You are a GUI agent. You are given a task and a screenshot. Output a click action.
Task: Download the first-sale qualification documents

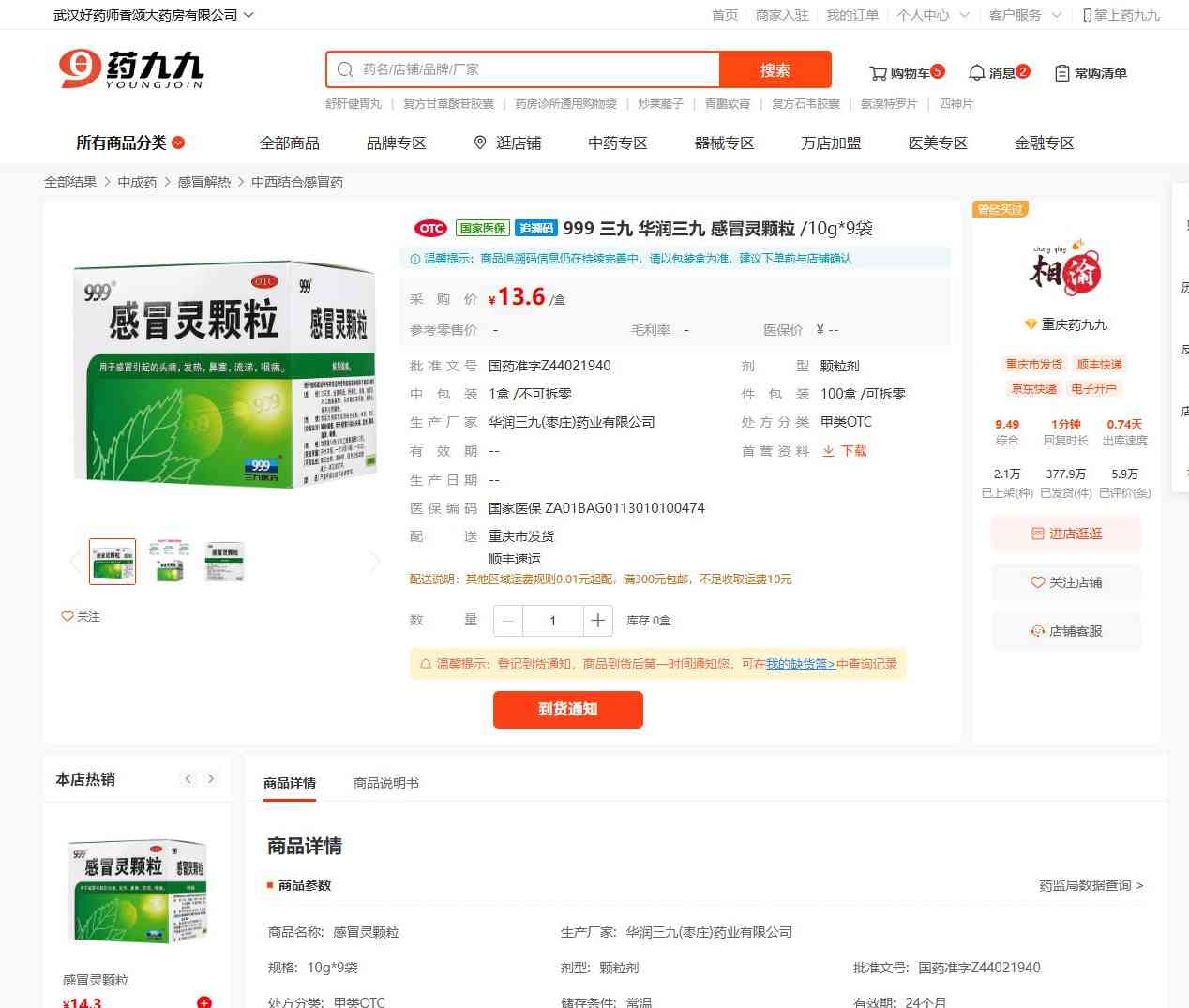844,451
